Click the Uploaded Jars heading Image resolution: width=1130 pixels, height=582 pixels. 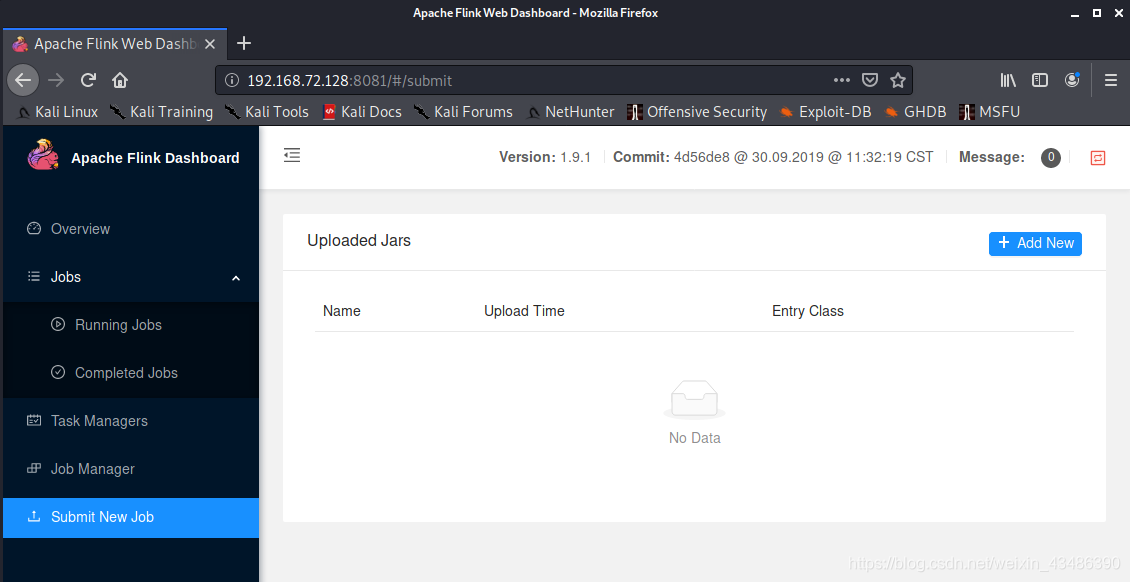click(x=359, y=241)
